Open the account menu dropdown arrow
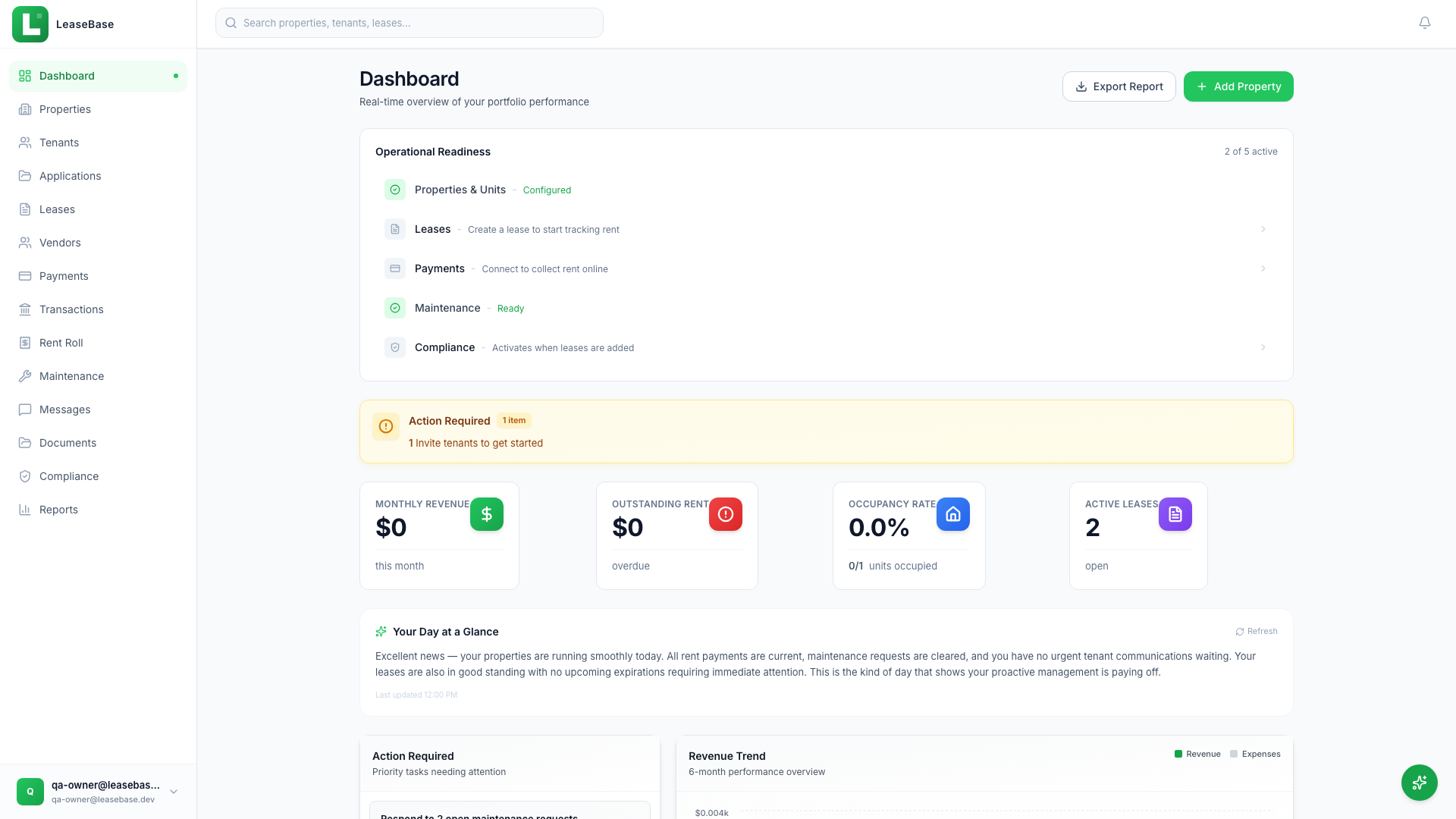 [174, 792]
